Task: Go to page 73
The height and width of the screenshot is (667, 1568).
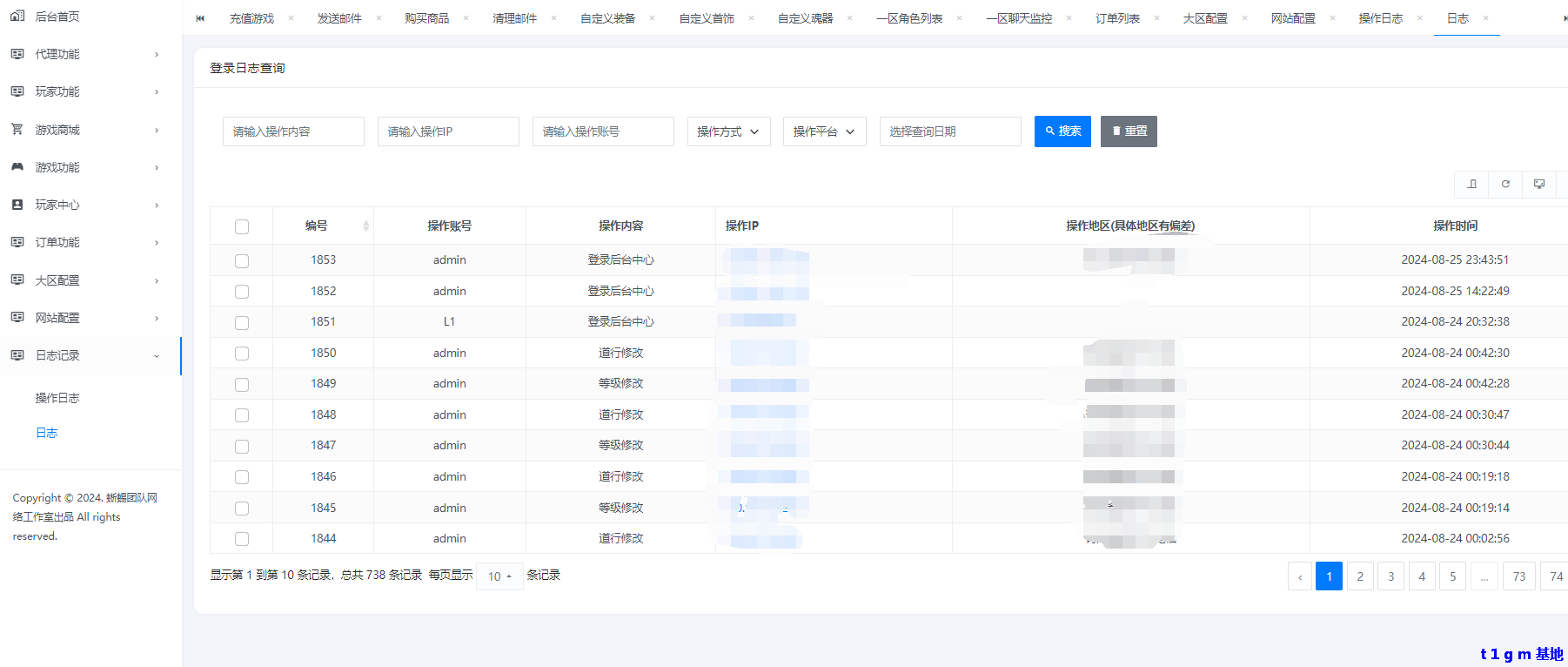Action: [x=1519, y=576]
